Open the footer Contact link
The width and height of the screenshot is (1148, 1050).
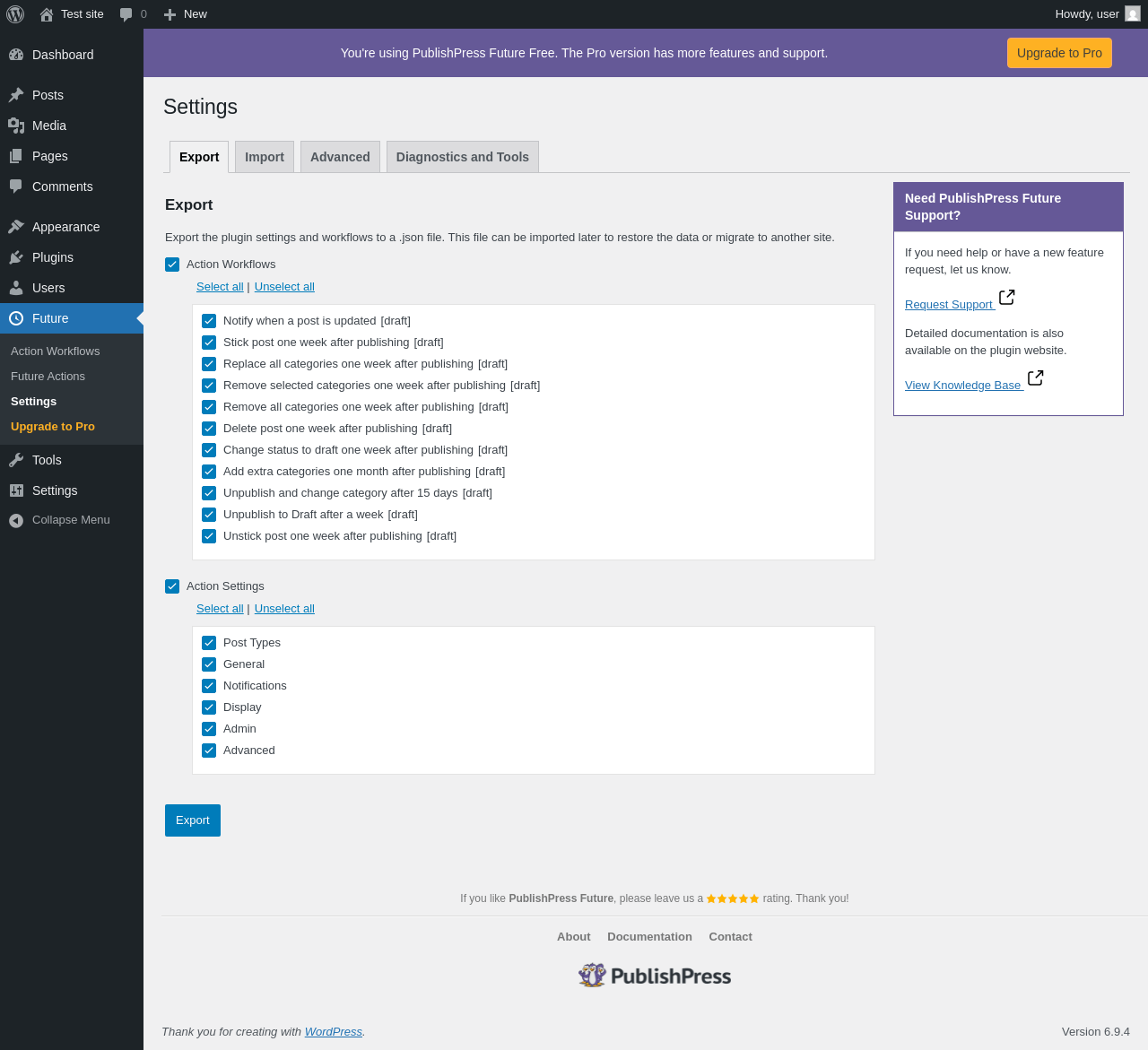(731, 937)
